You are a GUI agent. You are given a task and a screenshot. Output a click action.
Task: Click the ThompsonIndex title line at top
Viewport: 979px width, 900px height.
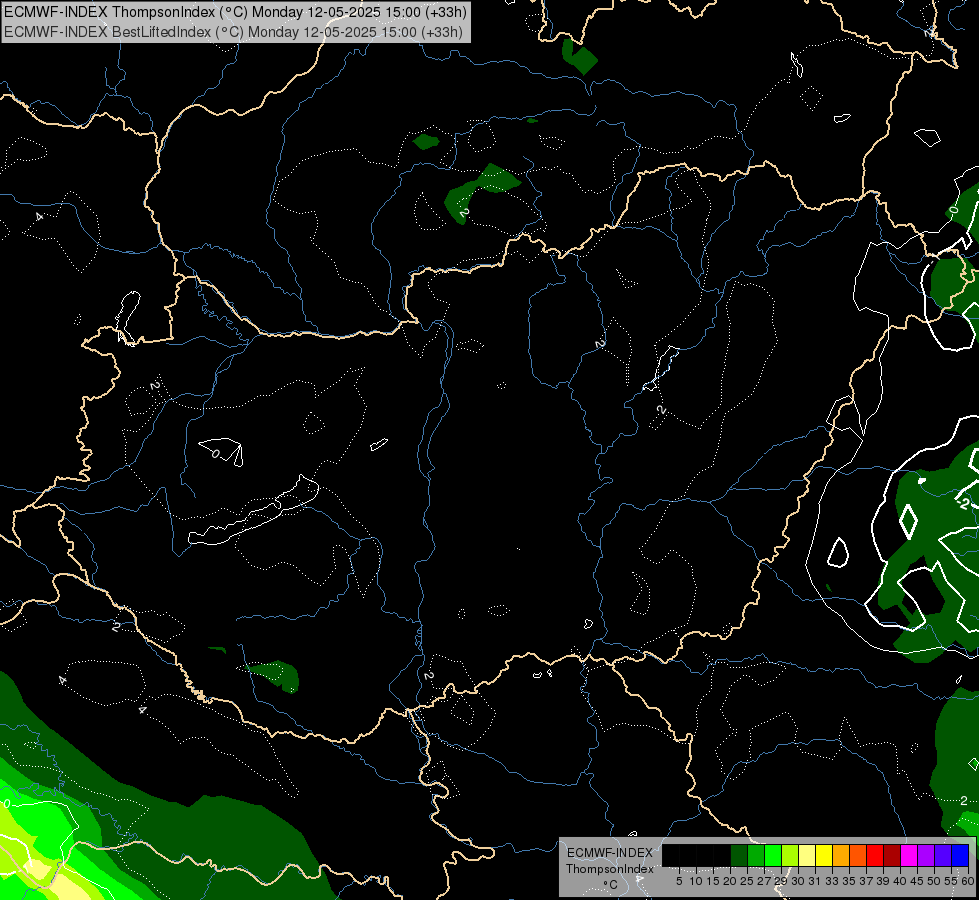[x=235, y=12]
